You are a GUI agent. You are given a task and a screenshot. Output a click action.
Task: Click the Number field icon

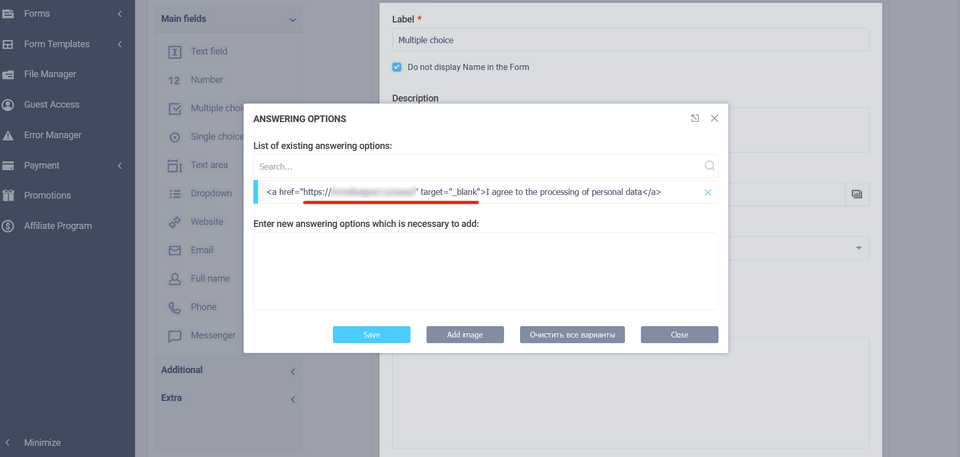174,80
